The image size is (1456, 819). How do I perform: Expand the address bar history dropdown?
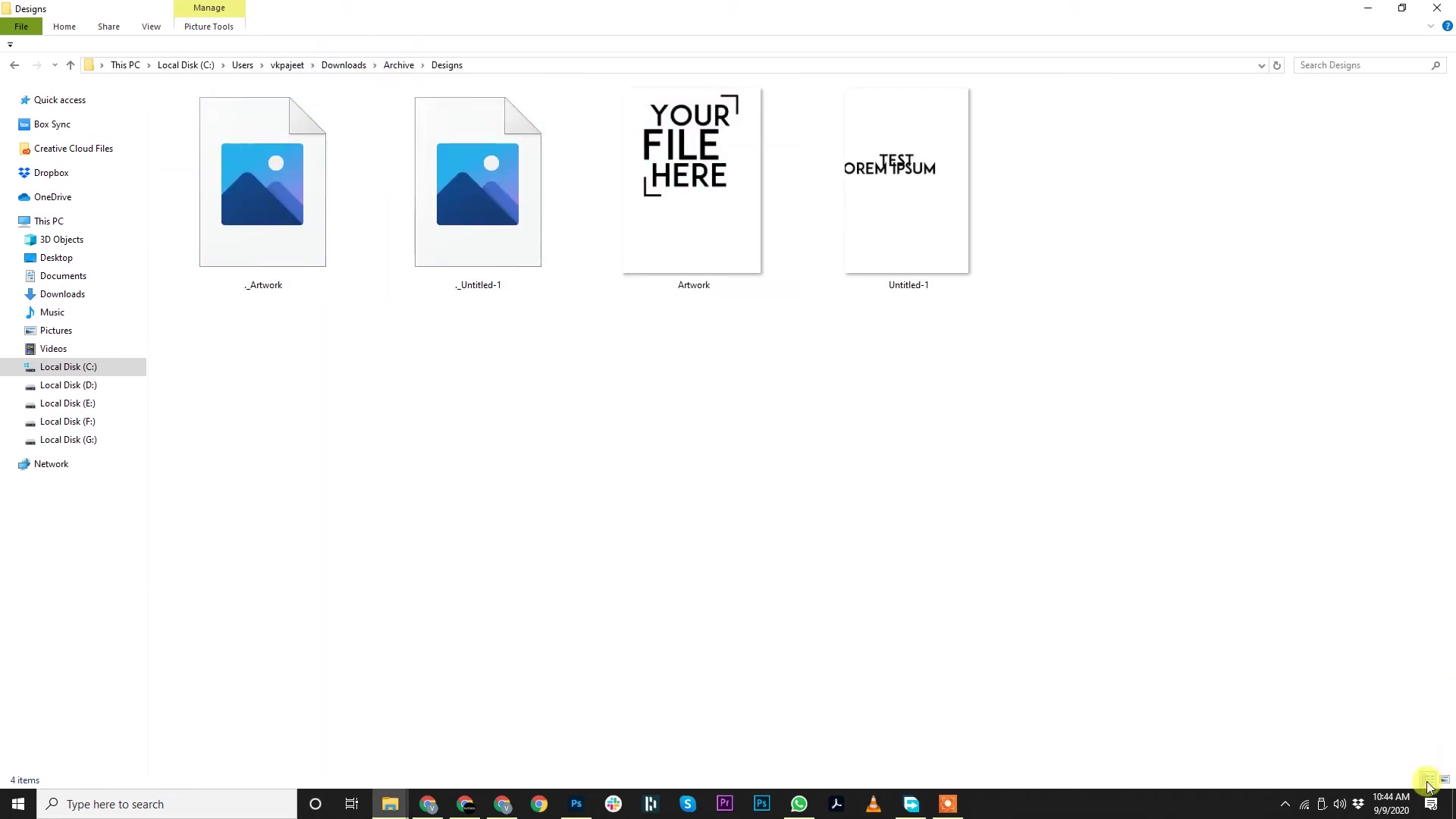[x=1261, y=65]
